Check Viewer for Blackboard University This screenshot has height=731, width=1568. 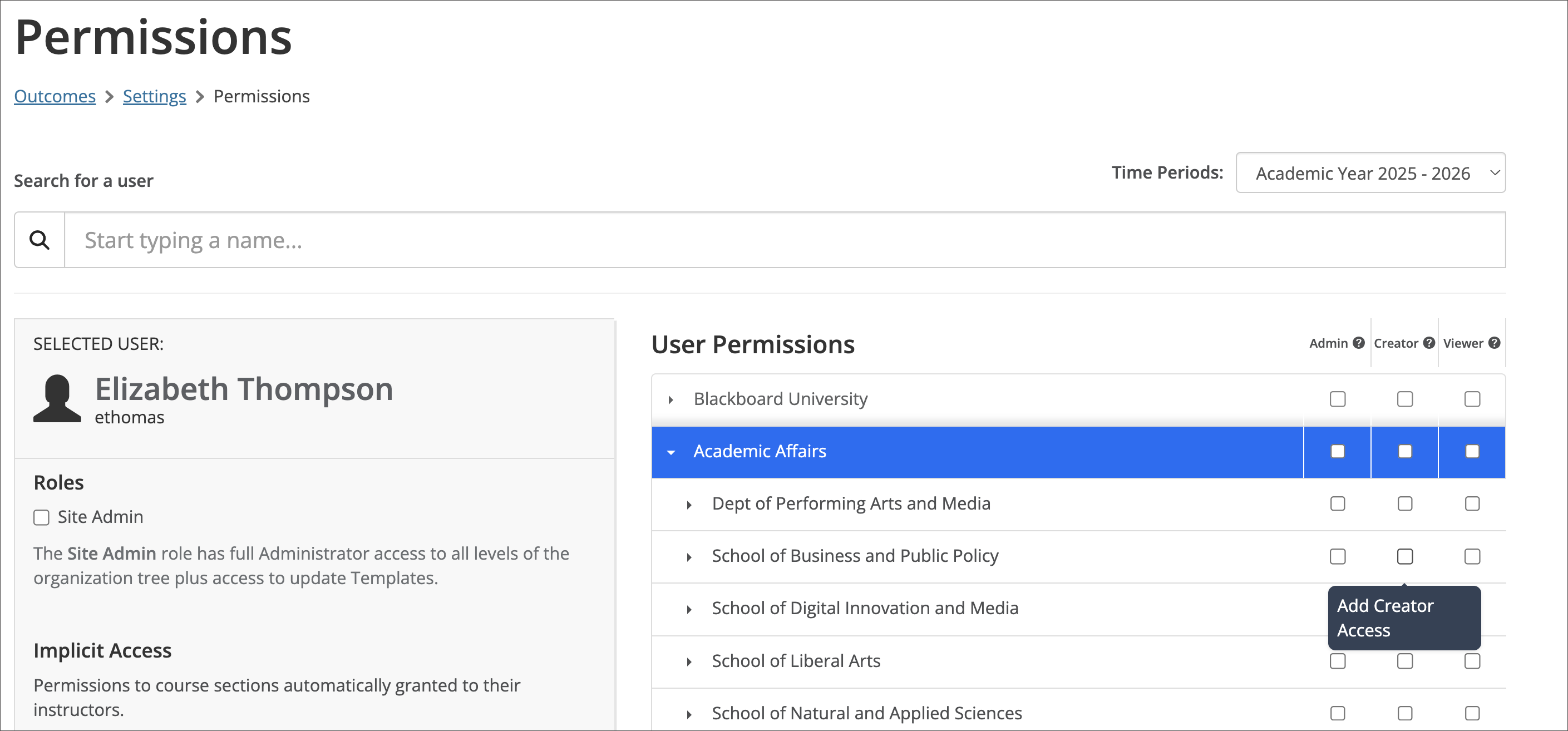click(1472, 399)
